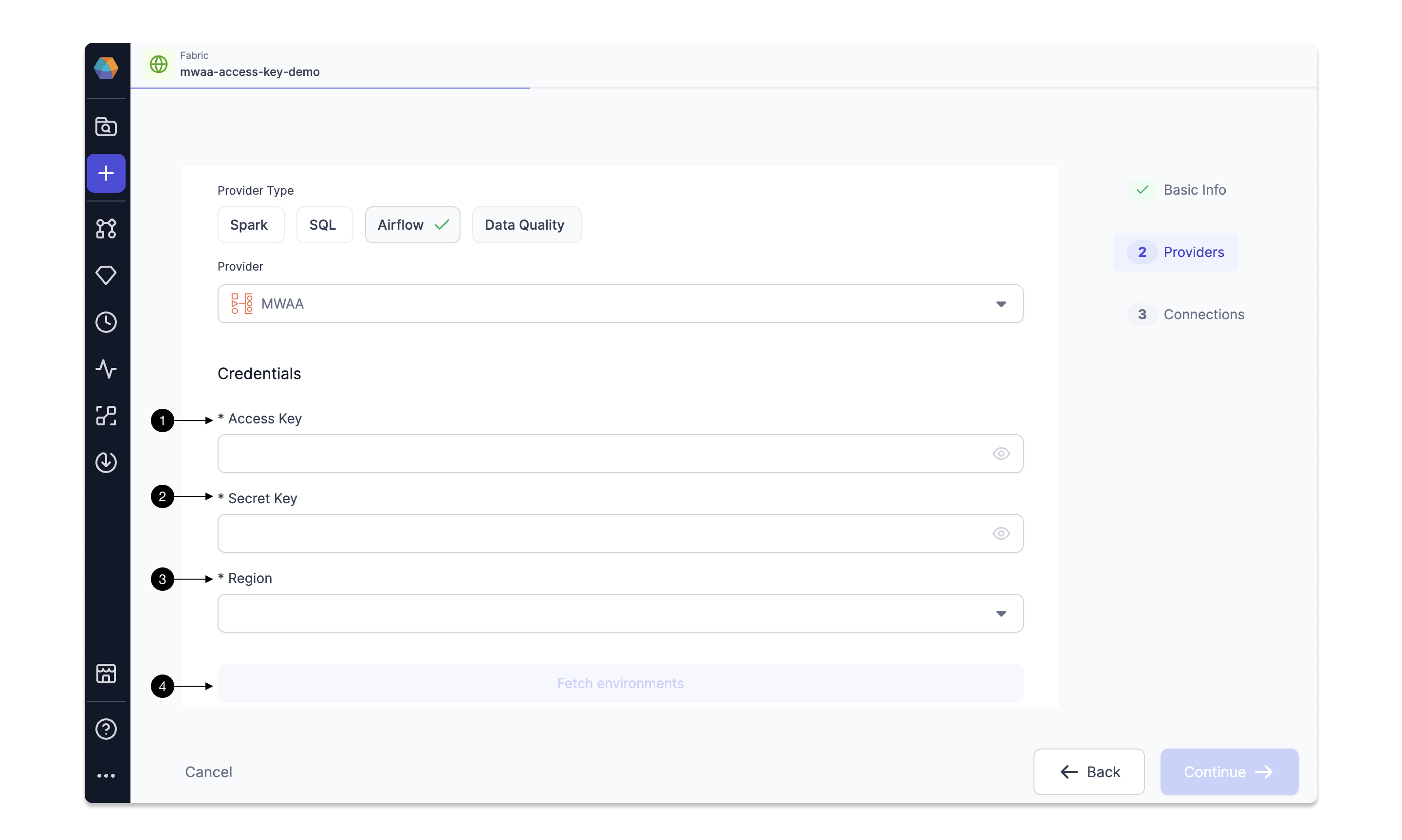Screen dimensions: 1402x840
Task: Open the download circle icon in sidebar
Action: pos(106,462)
